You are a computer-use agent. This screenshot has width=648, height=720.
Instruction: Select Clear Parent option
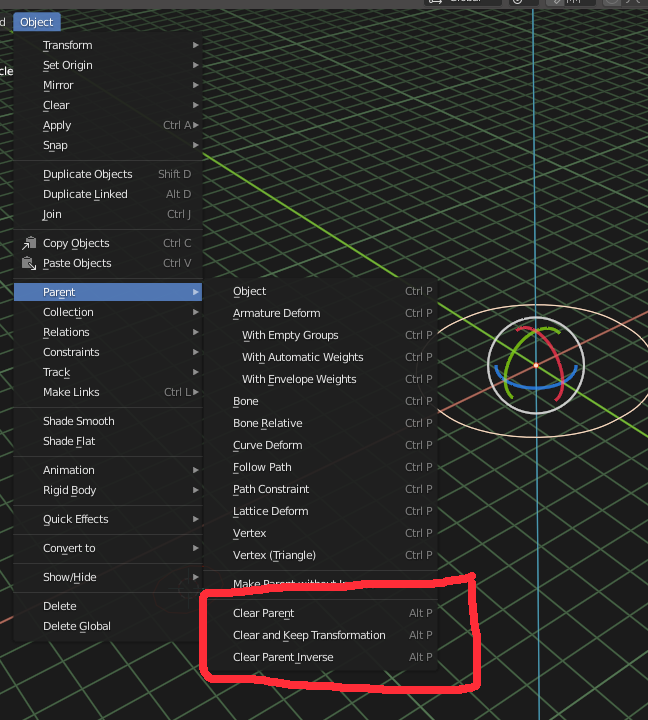click(321, 613)
